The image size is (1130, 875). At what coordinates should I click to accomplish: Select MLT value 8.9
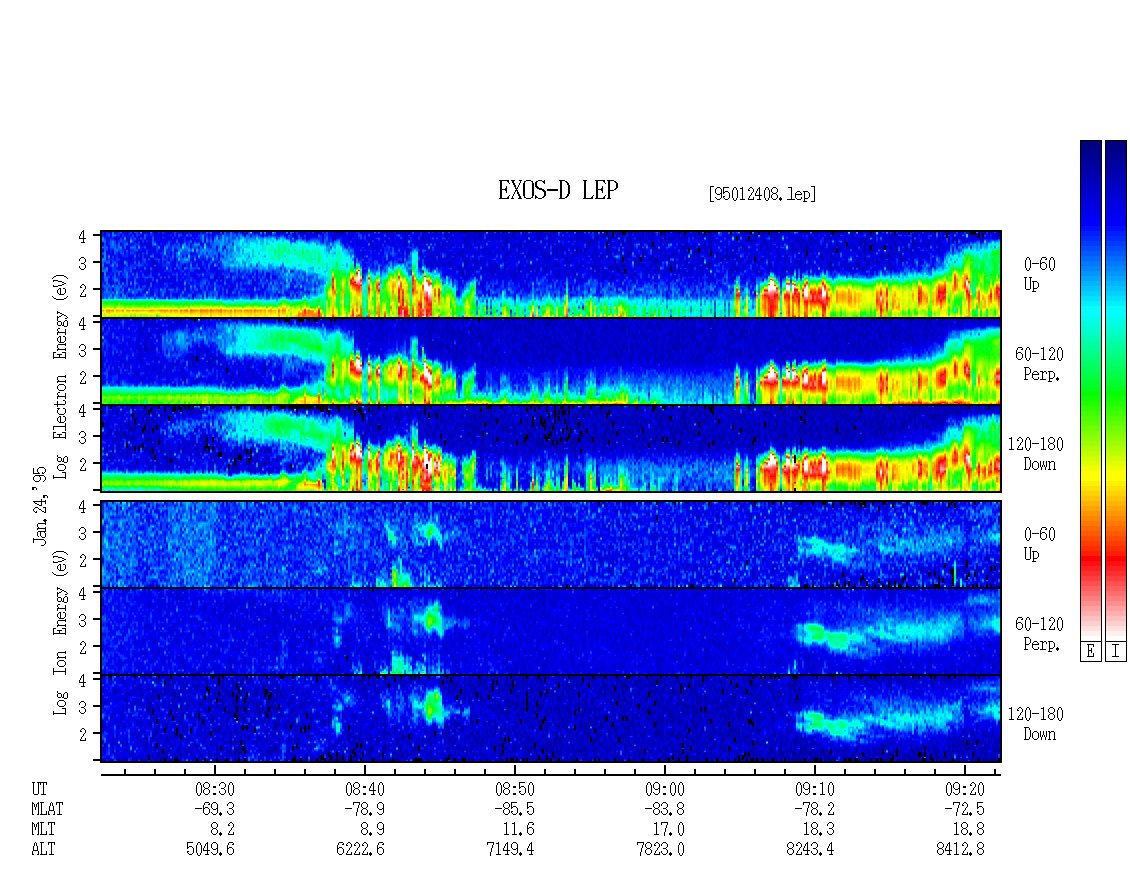tap(373, 830)
